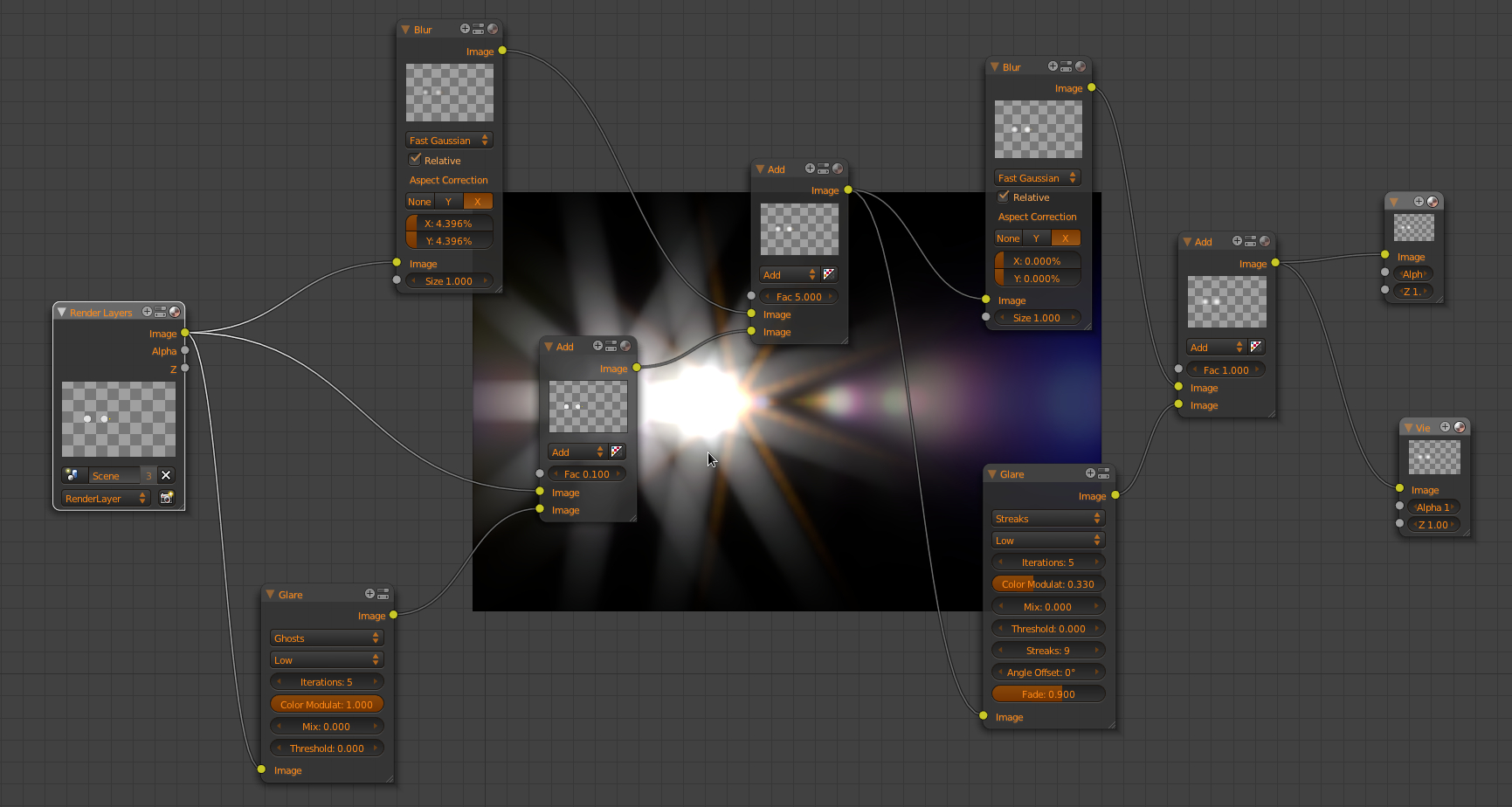
Task: Click the Streaks: 9 value field
Action: (1048, 650)
